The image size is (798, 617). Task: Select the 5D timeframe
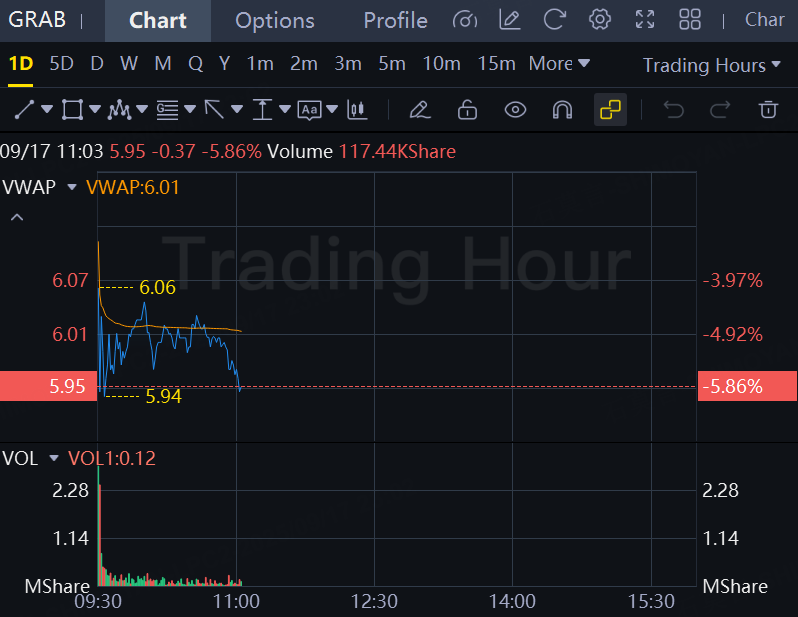(62, 64)
